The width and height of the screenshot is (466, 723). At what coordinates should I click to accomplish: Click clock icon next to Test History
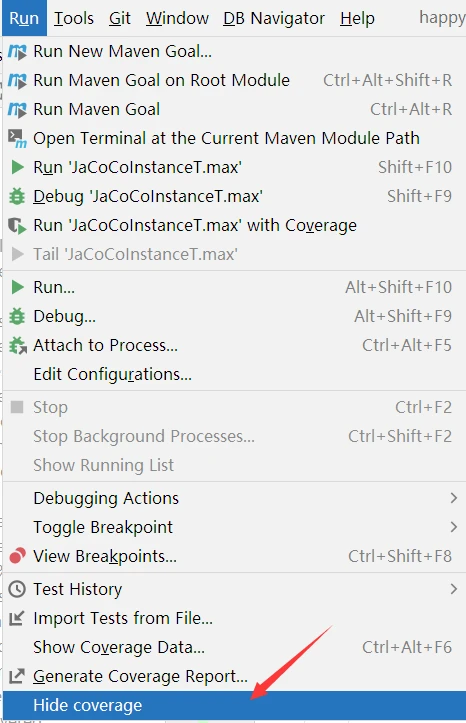pos(17,589)
